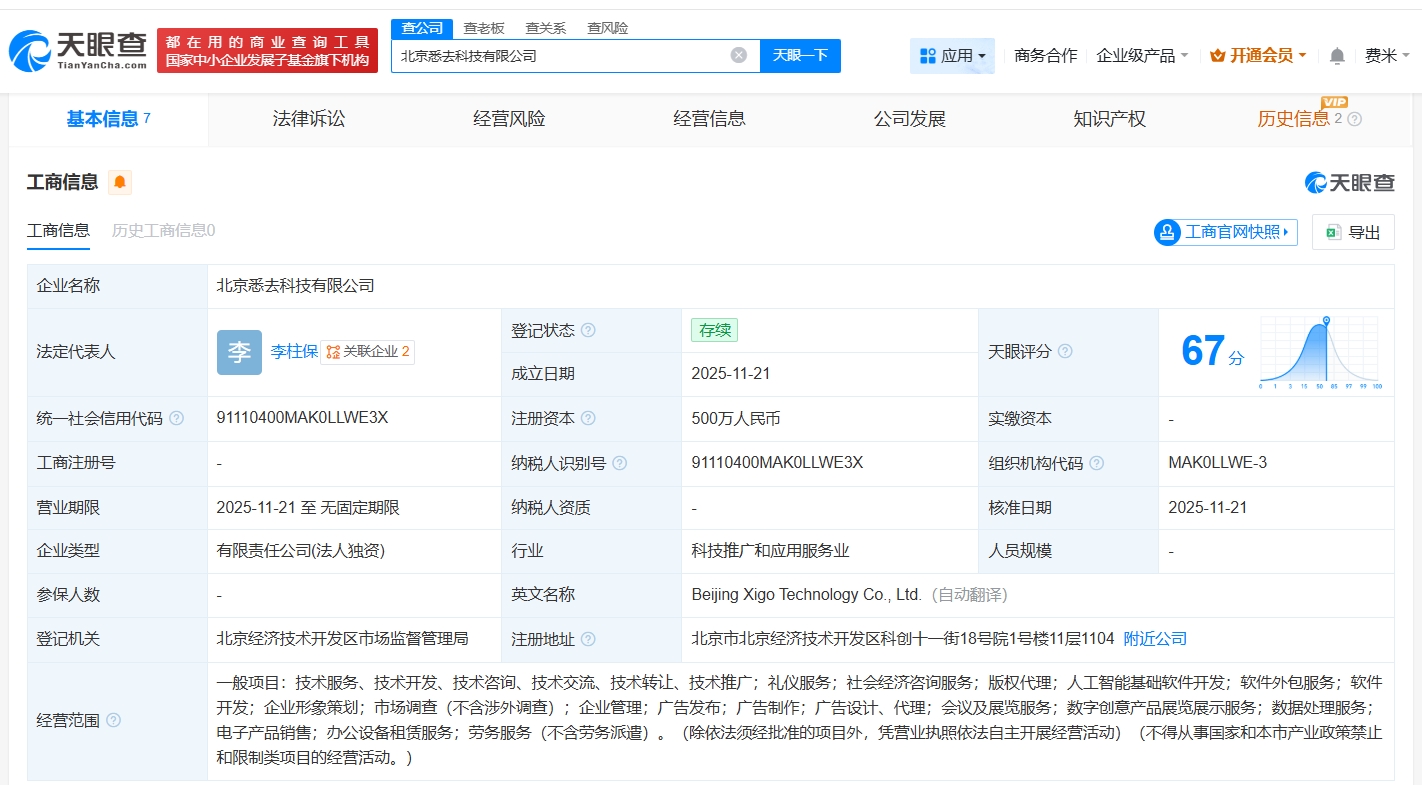
Task: Click the notification bell in the header
Action: (1337, 56)
